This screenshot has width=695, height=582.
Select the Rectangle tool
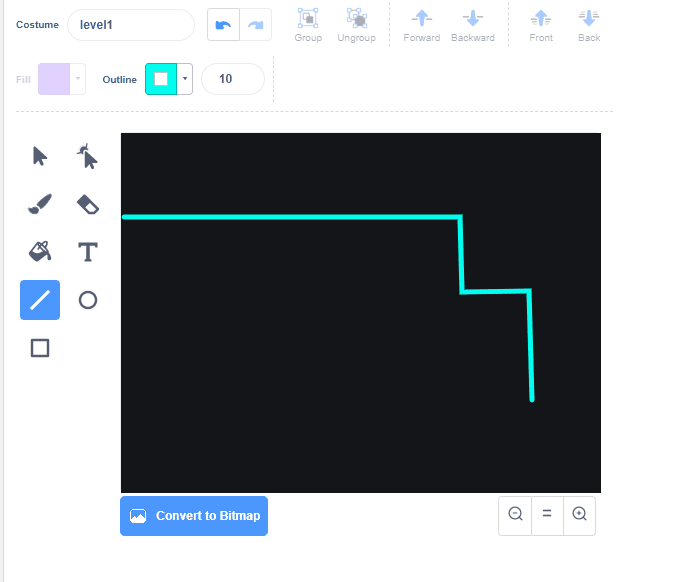click(40, 348)
